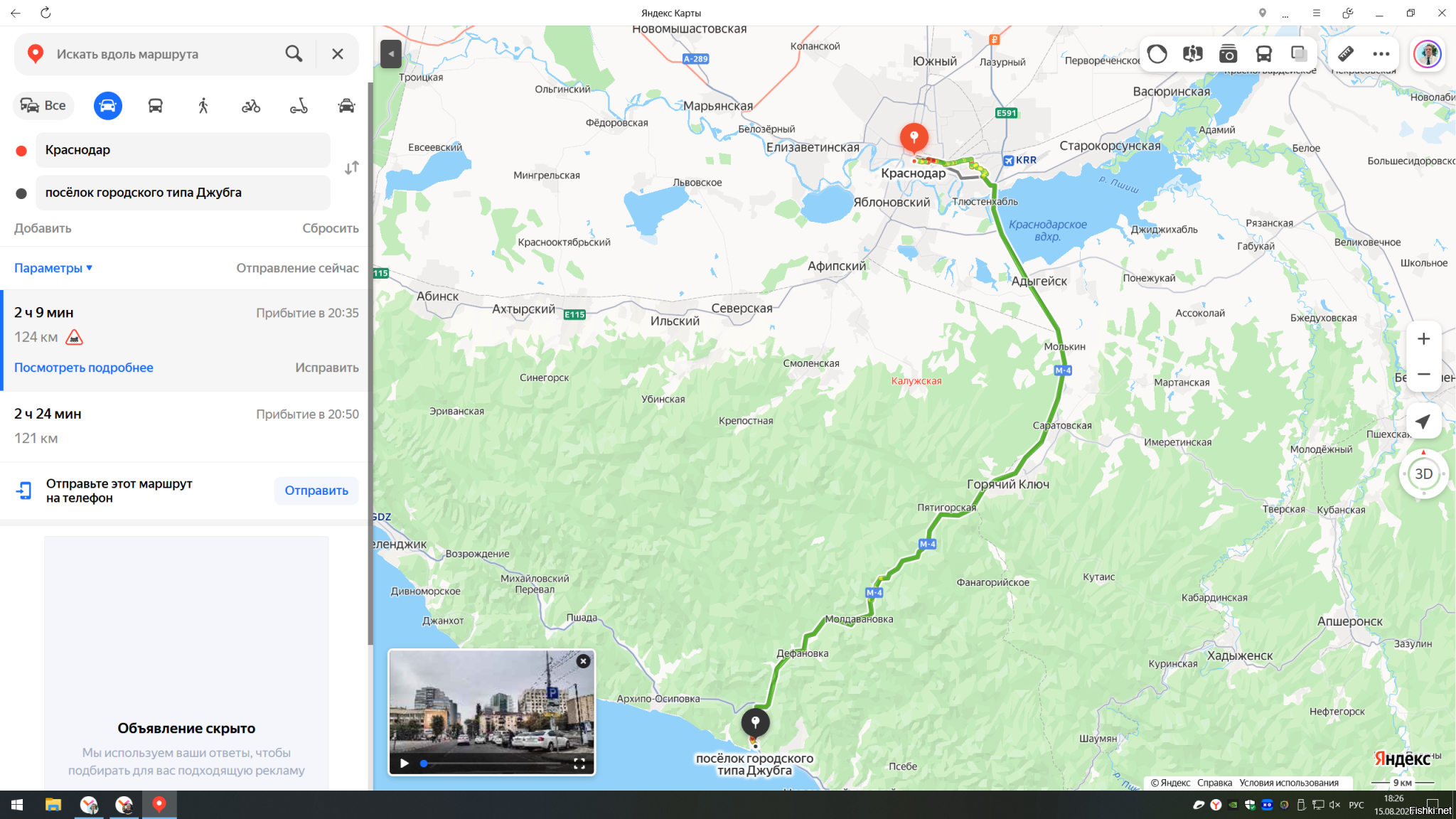The width and height of the screenshot is (1456, 819).
Task: Open 'Условия использования' terms link
Action: pos(1289,783)
